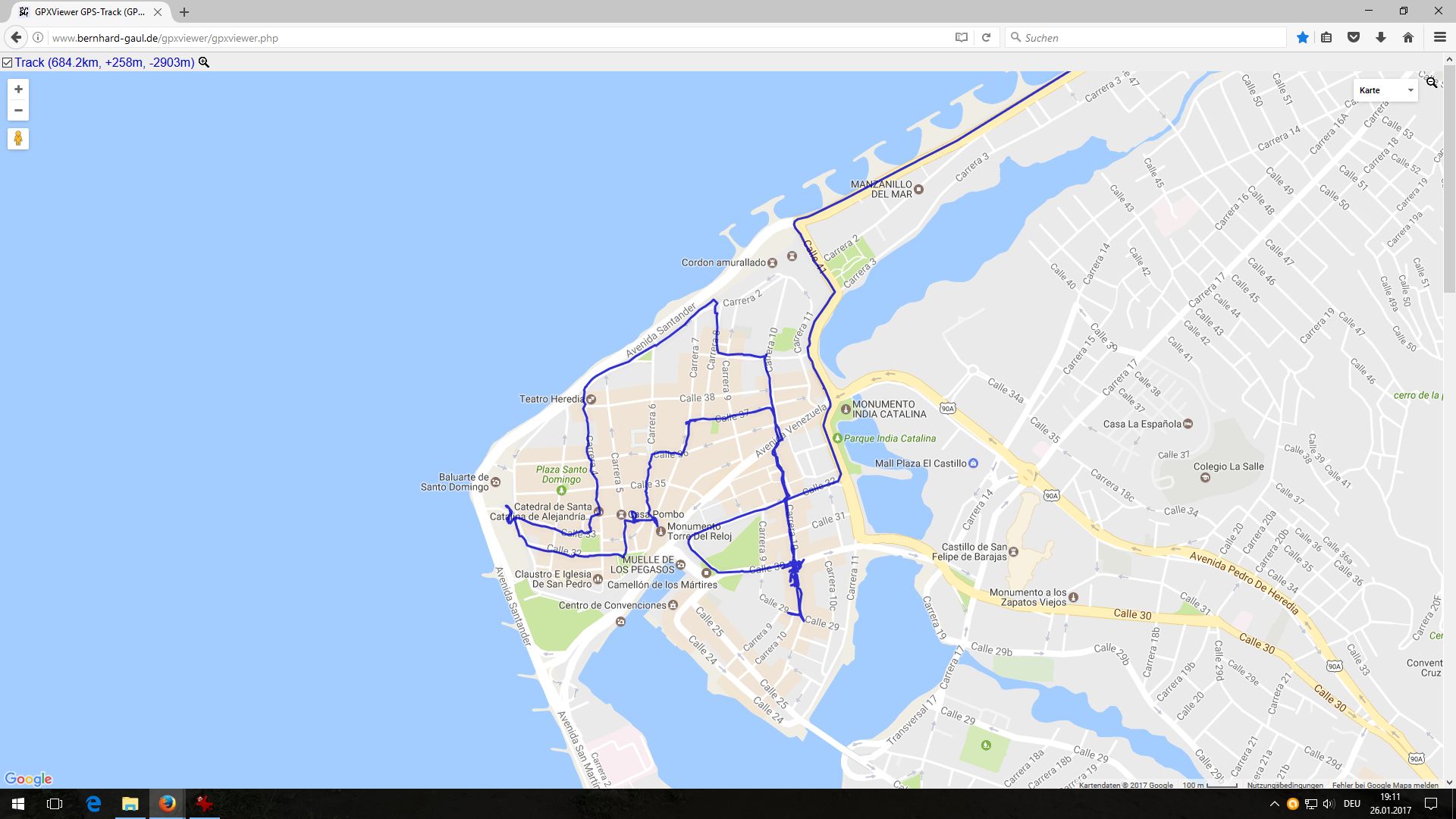Open the Pocket icon in toolbar
Screen dimensions: 1456x819
pyautogui.click(x=1354, y=37)
